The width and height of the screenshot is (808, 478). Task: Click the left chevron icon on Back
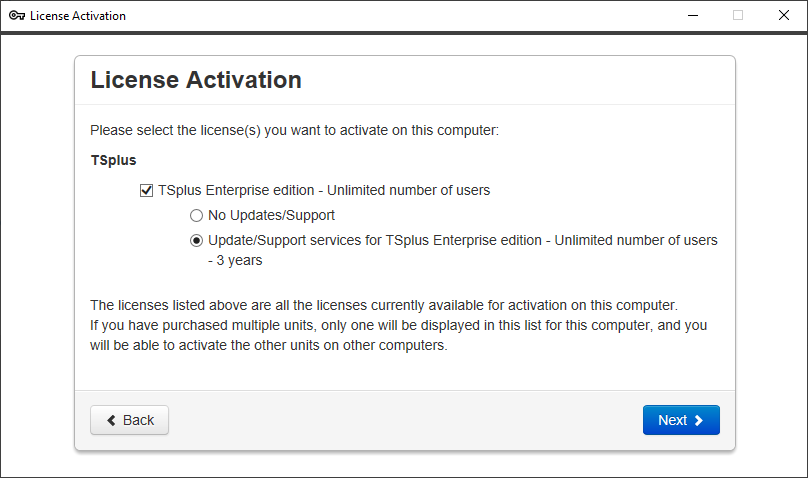coord(111,420)
